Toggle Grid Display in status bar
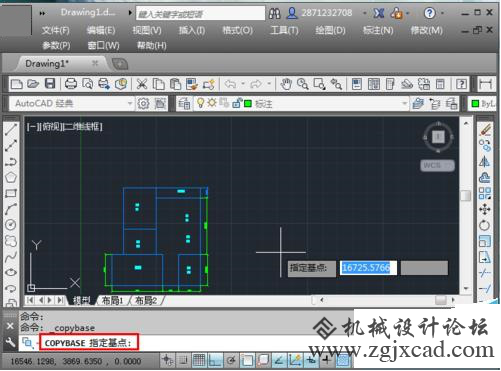The height and width of the screenshot is (371, 501). point(199,360)
